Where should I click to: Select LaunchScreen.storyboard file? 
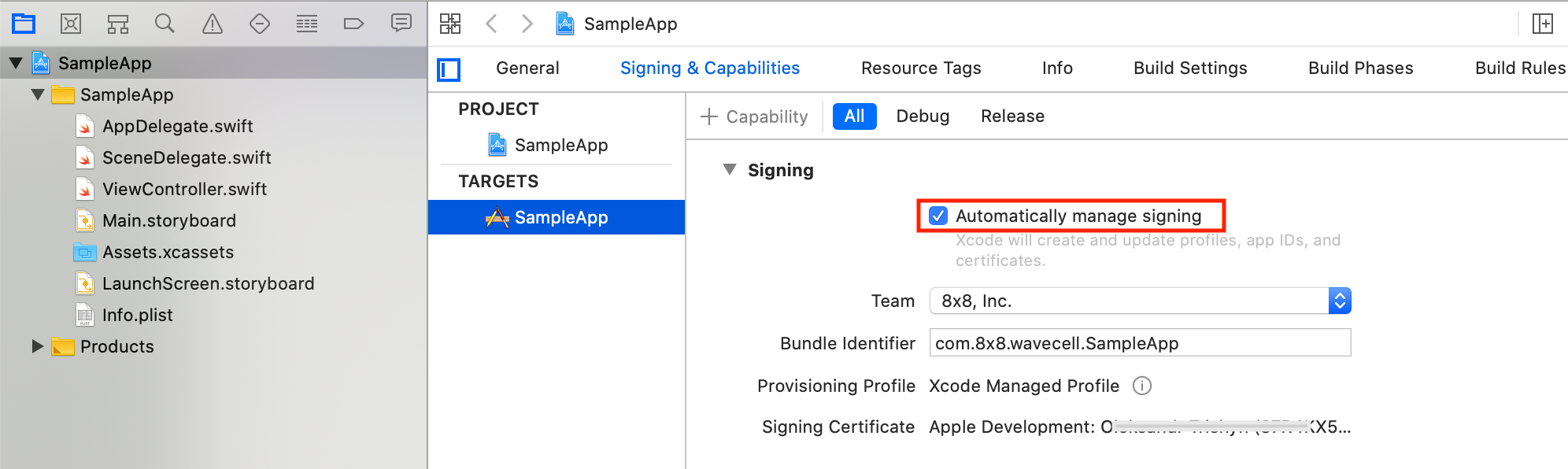click(208, 283)
